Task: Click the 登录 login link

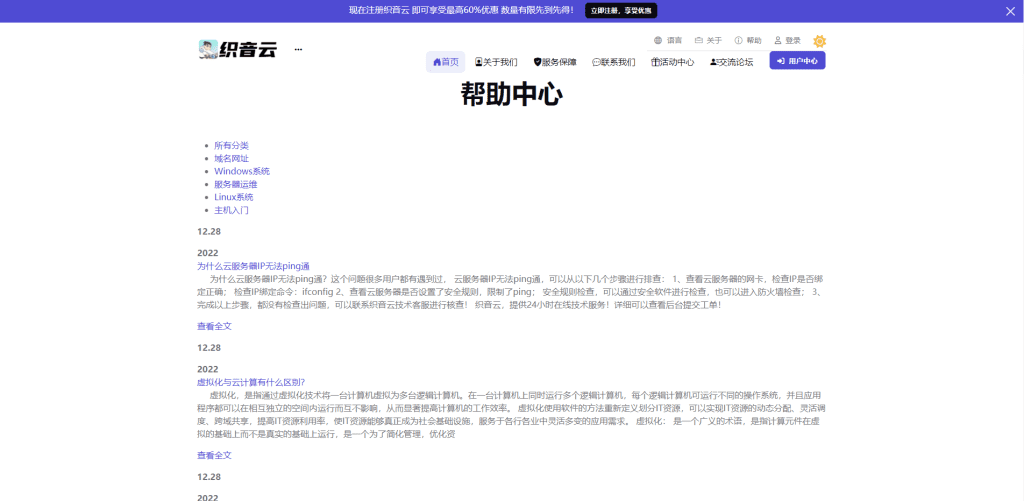Action: (787, 41)
